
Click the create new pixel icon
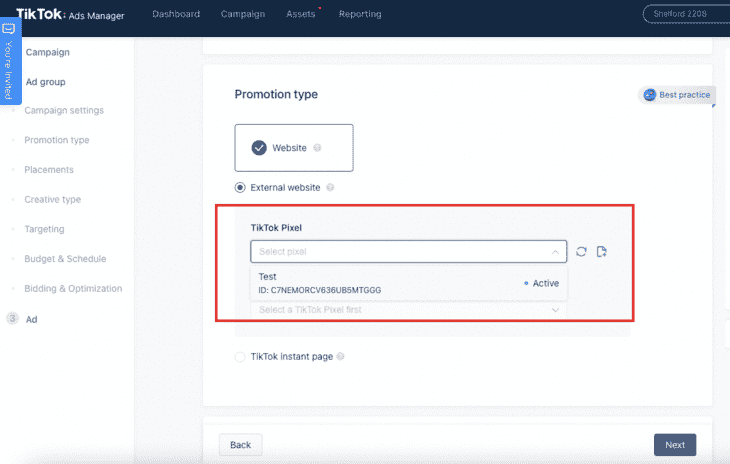pos(602,252)
